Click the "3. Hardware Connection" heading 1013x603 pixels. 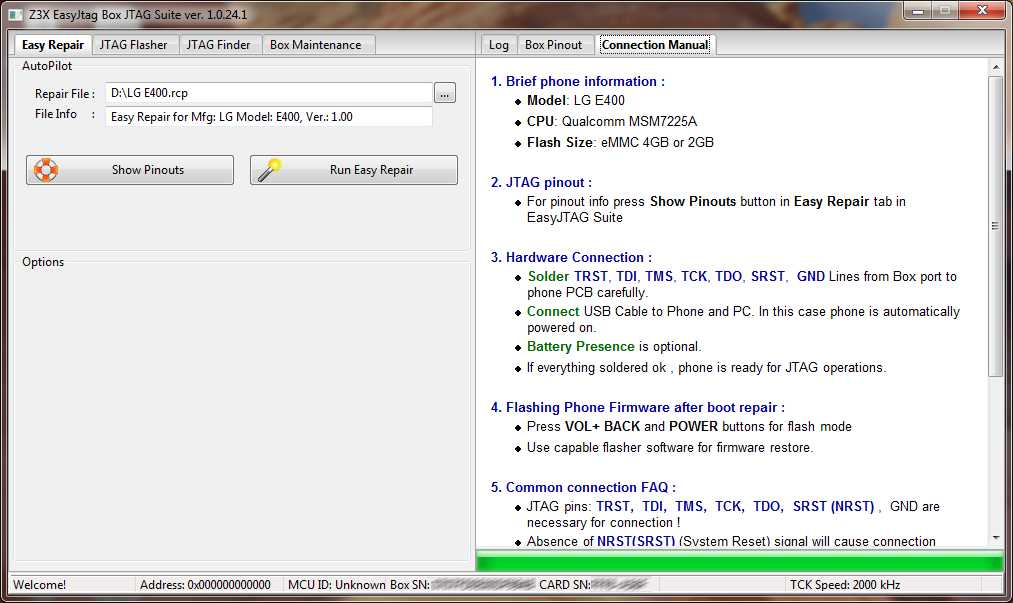[x=571, y=257]
